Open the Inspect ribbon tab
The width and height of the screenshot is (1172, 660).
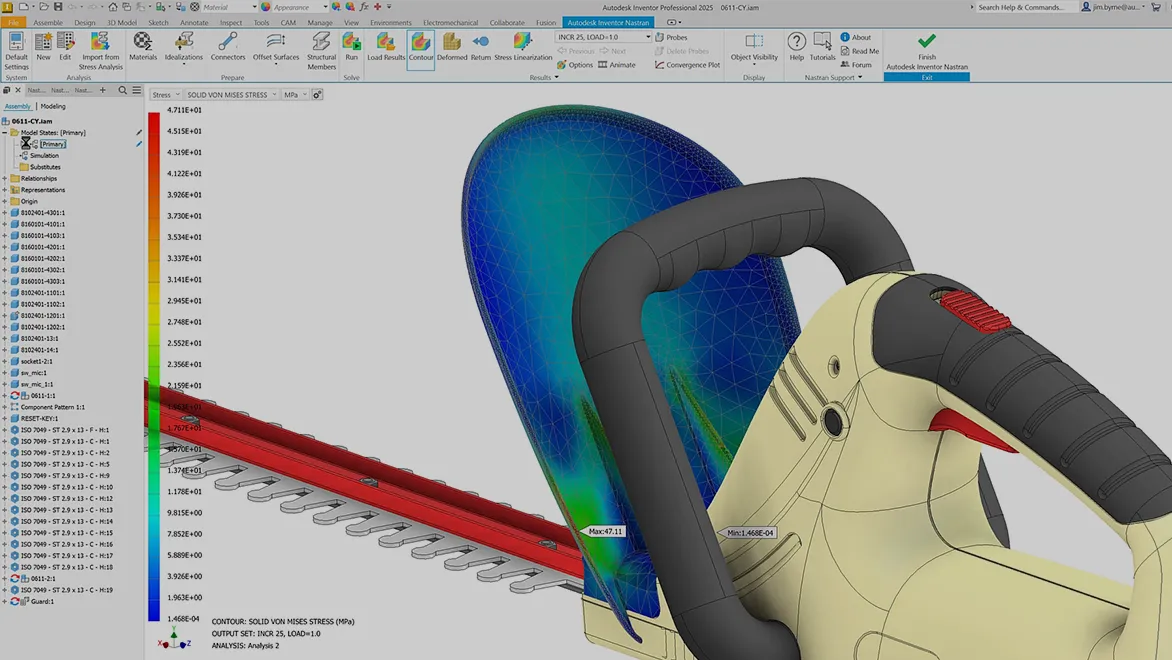pyautogui.click(x=231, y=22)
